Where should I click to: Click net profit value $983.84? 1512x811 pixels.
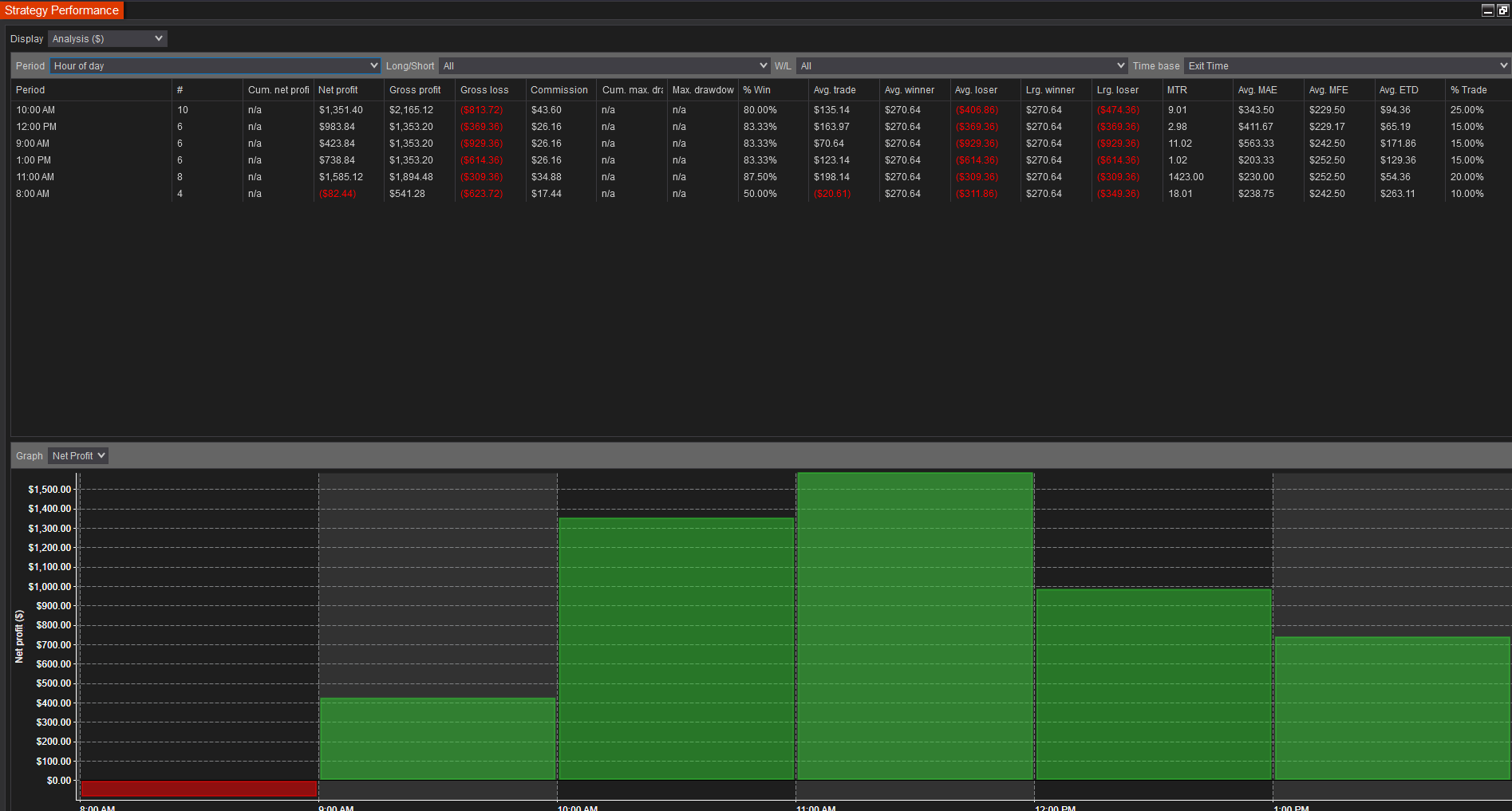coord(337,127)
